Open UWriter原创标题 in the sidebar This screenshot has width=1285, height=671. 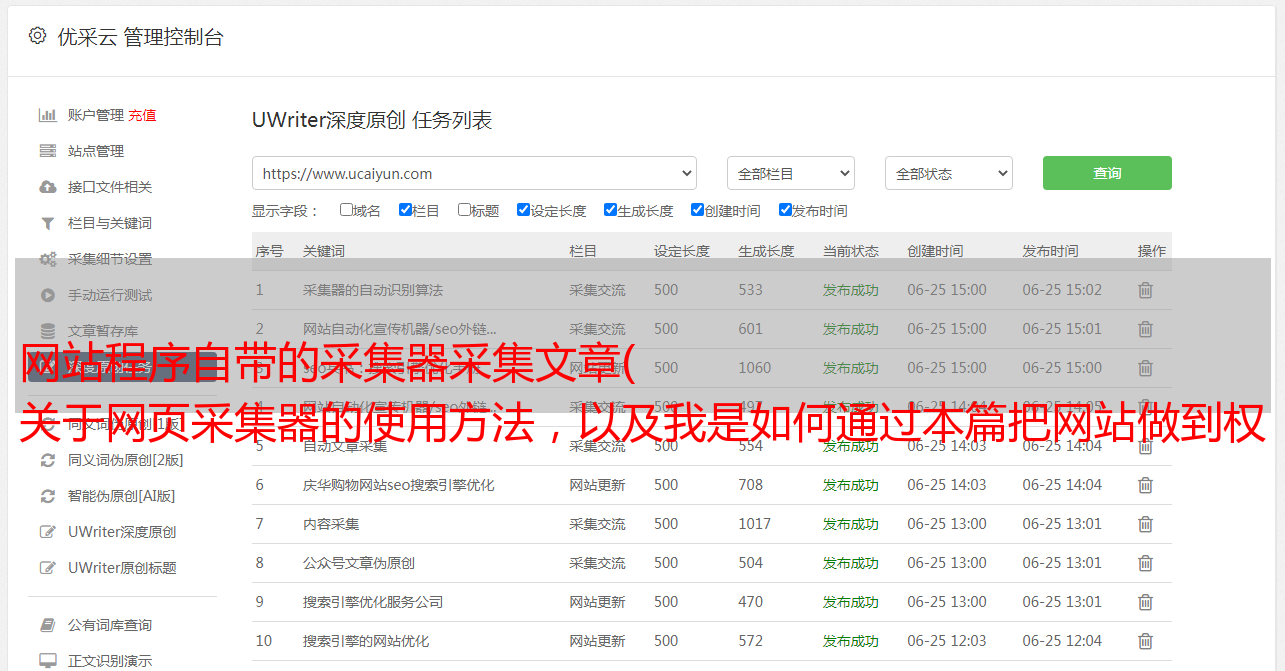[122, 568]
